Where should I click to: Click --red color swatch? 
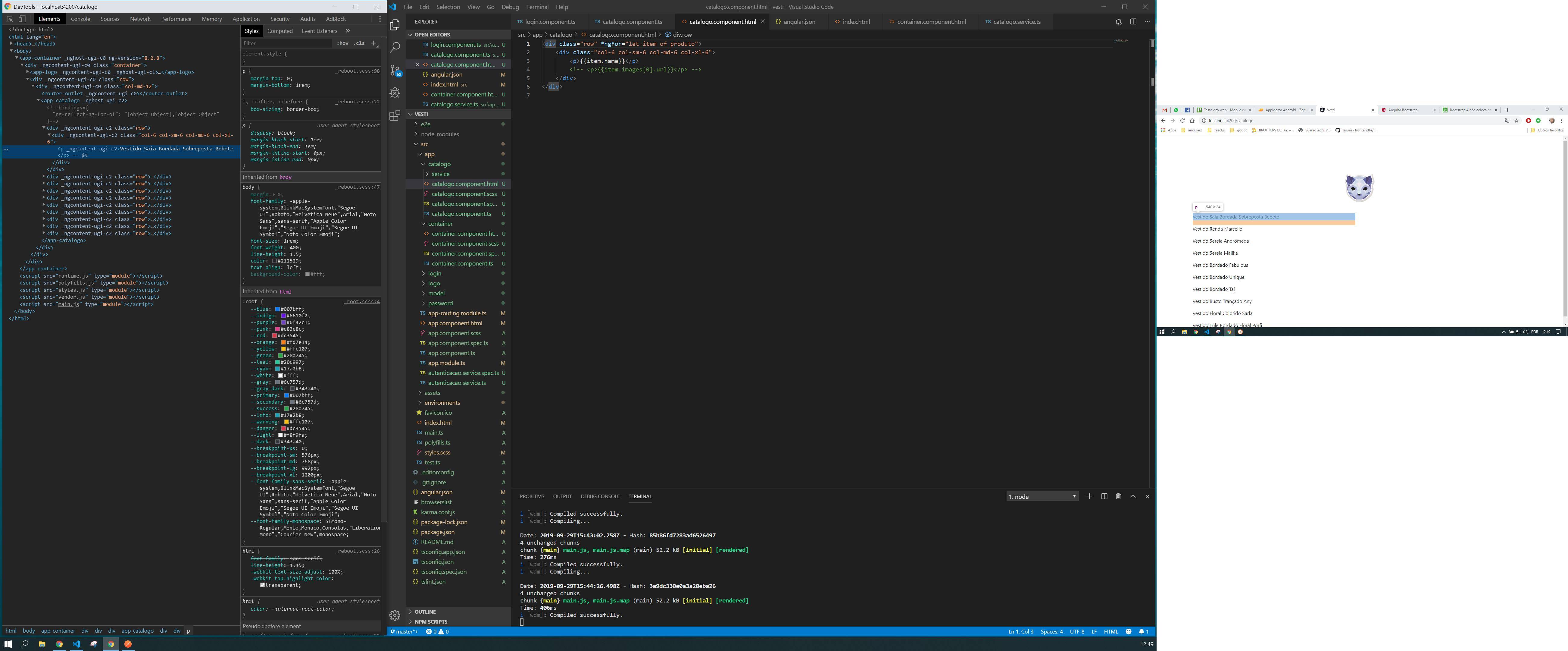click(x=274, y=335)
